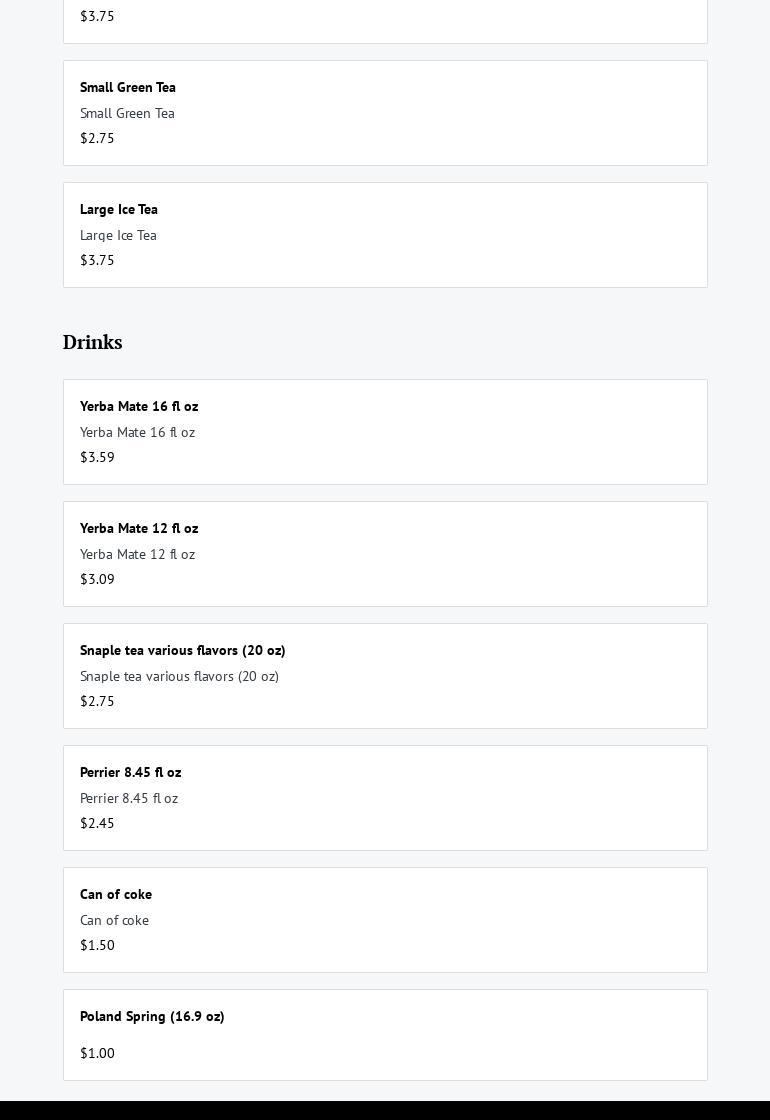Click the Large Ice Tea item title
This screenshot has height=1120, width=770.
[x=119, y=209]
